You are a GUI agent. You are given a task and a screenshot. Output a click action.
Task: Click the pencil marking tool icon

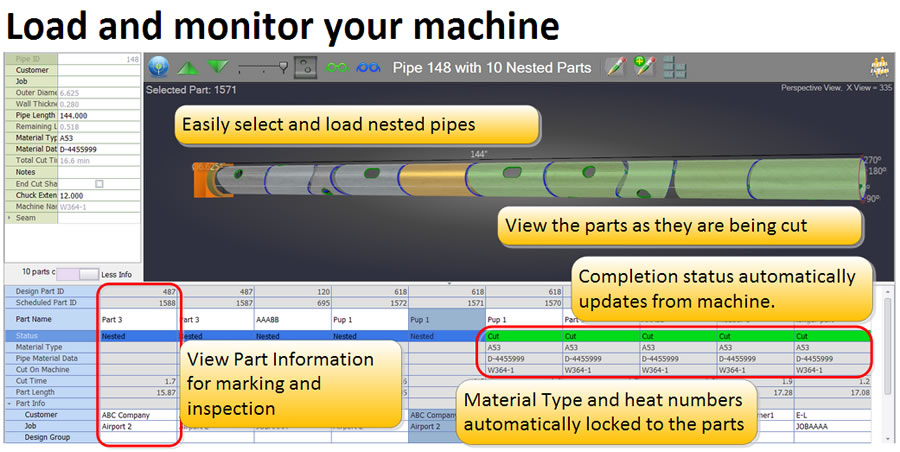point(615,67)
